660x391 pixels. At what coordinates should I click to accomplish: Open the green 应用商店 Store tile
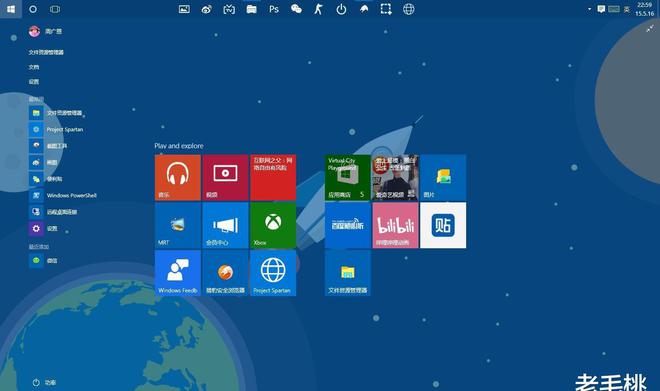(348, 177)
